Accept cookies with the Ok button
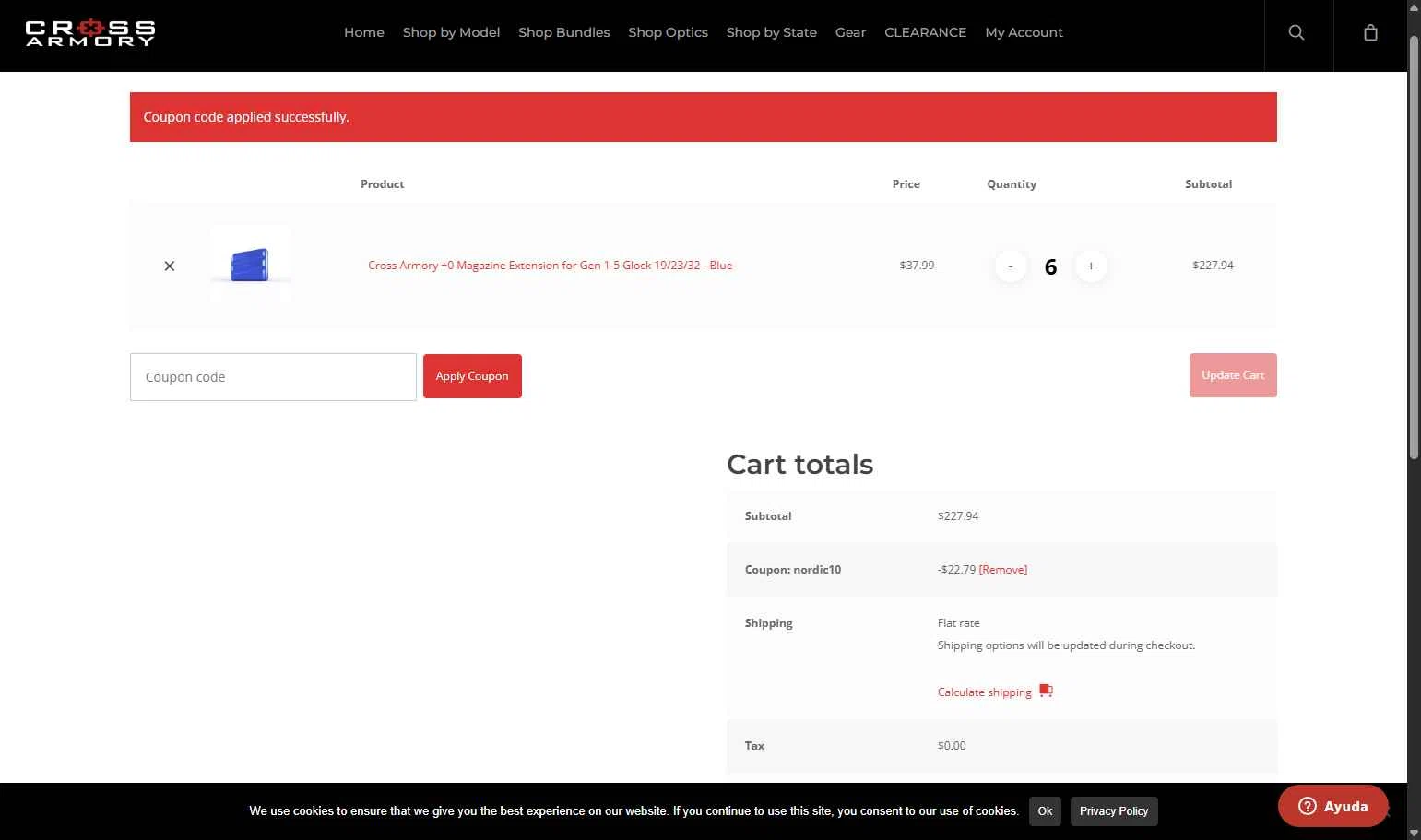Image resolution: width=1421 pixels, height=840 pixels. tap(1045, 811)
